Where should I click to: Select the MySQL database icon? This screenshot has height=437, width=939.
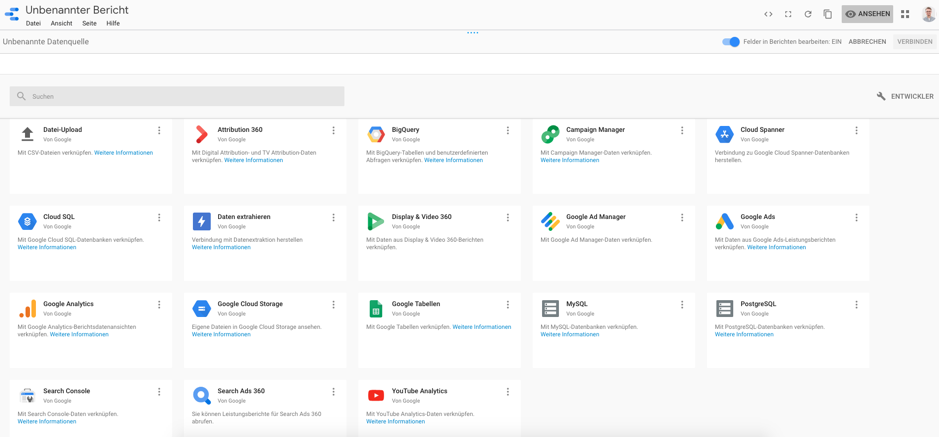[550, 309]
